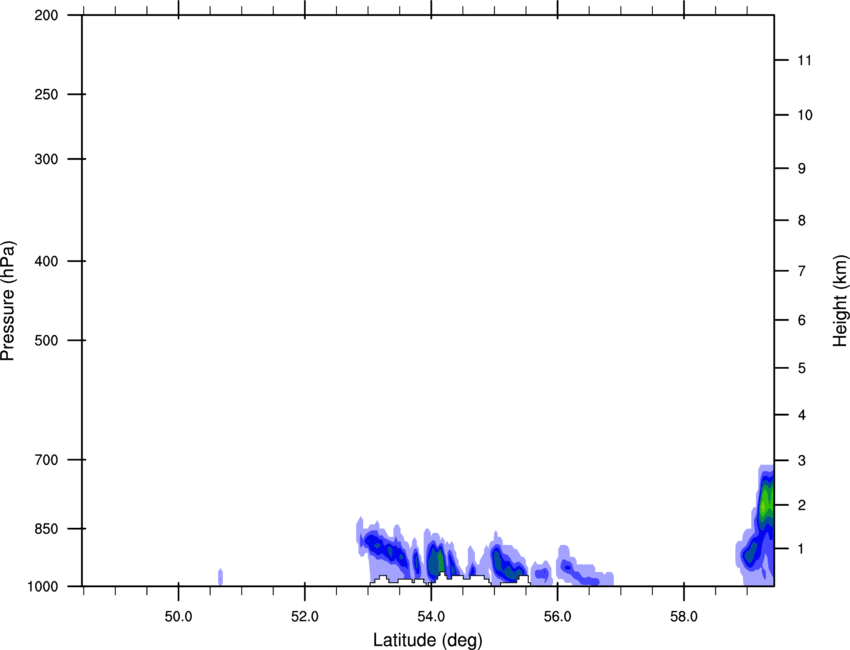Click the bright green contour core near 59 degrees
Image resolution: width=850 pixels, height=650 pixels.
click(767, 500)
